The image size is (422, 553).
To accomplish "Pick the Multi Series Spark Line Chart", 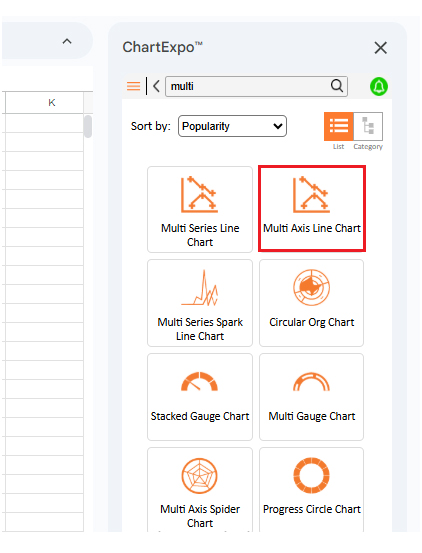I will (x=200, y=303).
